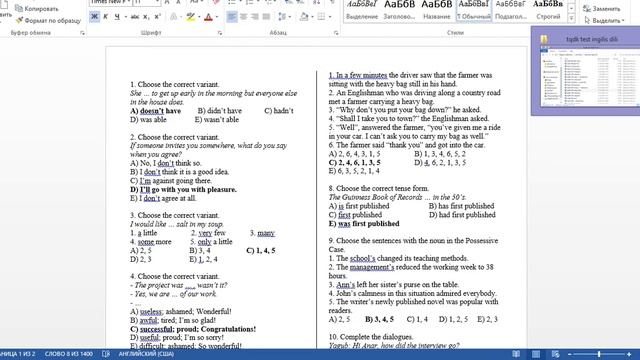Click the Borders icon
Image resolution: width=640 pixels, height=360 pixels.
pos(321,17)
